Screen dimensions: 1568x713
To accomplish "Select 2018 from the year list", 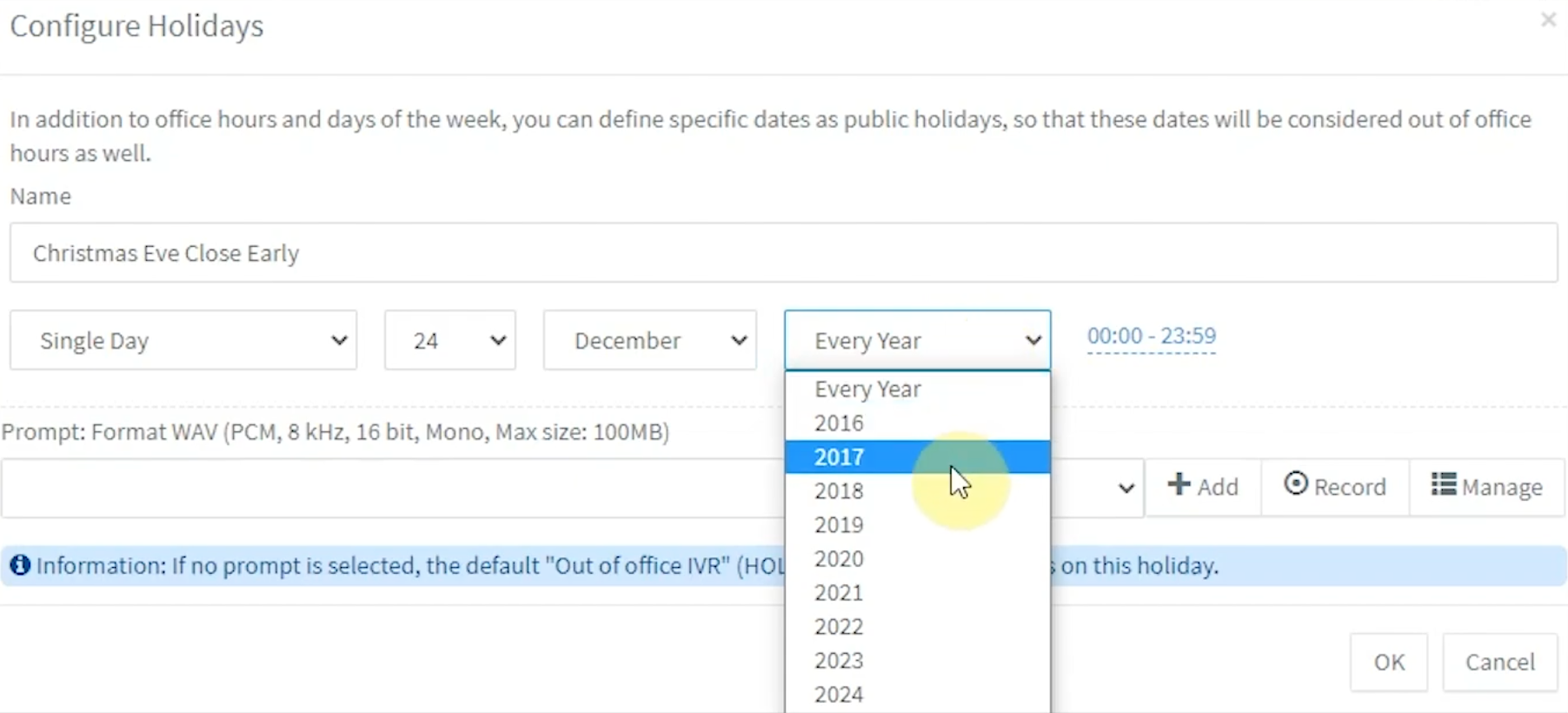I will [839, 490].
